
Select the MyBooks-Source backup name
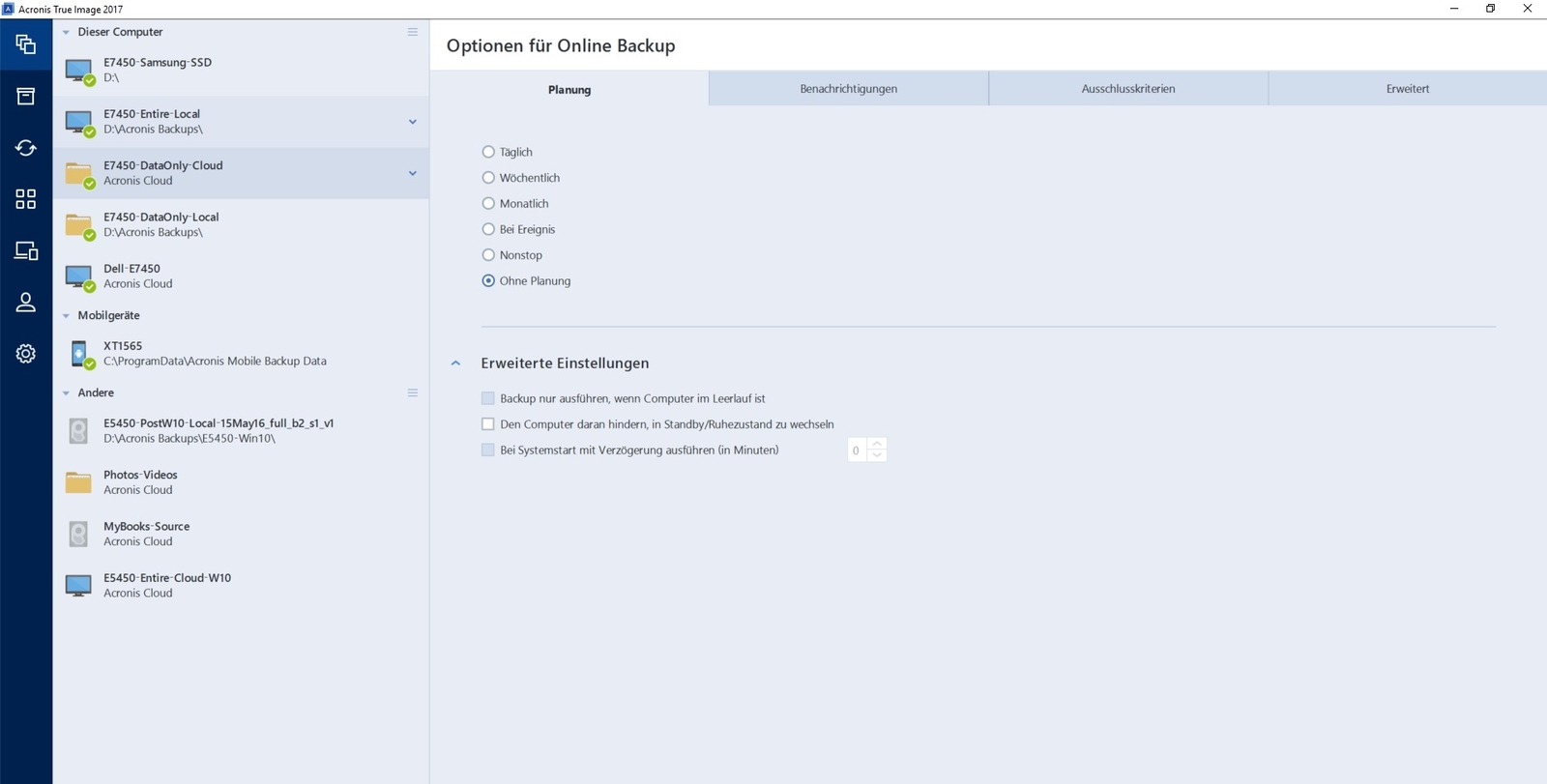tap(147, 527)
